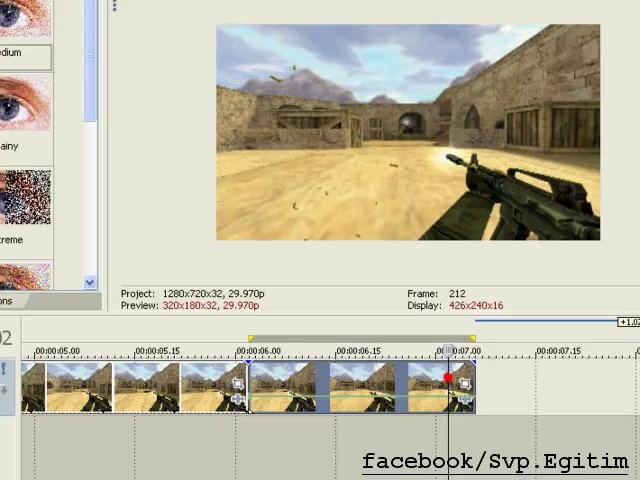Viewport: 640px width, 480px height.
Task: Click ruler at 00:00:06.00
Action: pyautogui.click(x=258, y=351)
